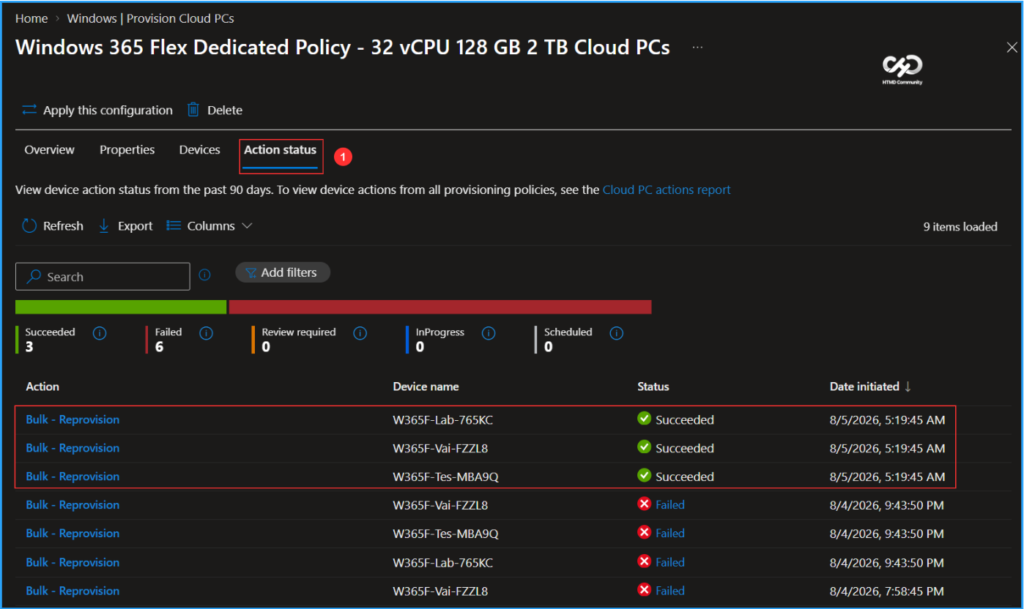Open the info icon next to Failed count
This screenshot has height=609, width=1024.
(206, 333)
